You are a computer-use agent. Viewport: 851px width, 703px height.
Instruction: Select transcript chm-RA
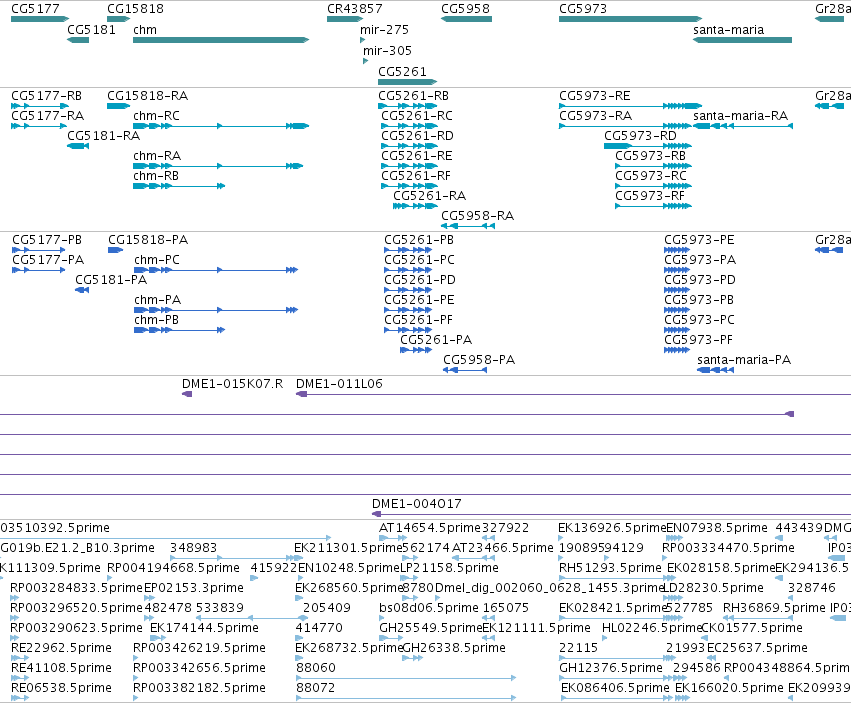click(x=157, y=156)
